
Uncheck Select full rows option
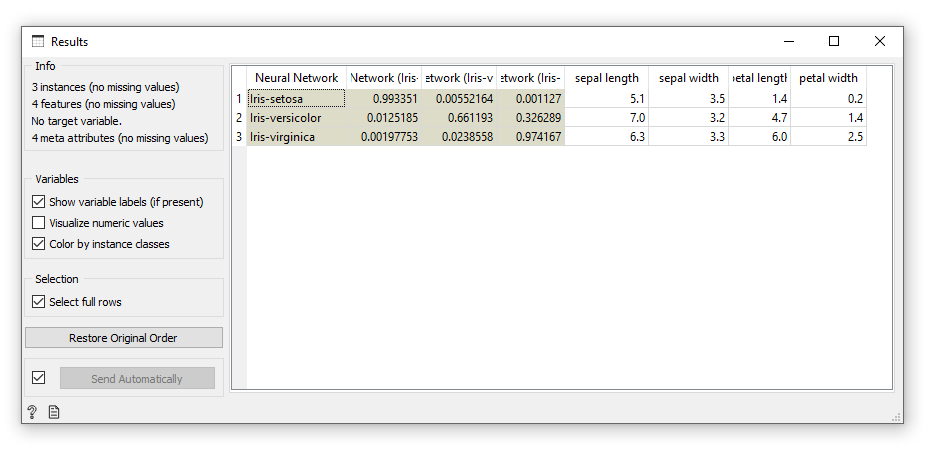[39, 302]
